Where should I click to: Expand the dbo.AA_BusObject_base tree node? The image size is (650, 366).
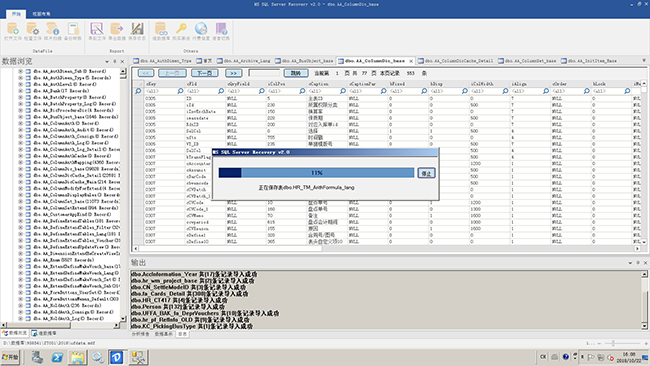[20, 117]
